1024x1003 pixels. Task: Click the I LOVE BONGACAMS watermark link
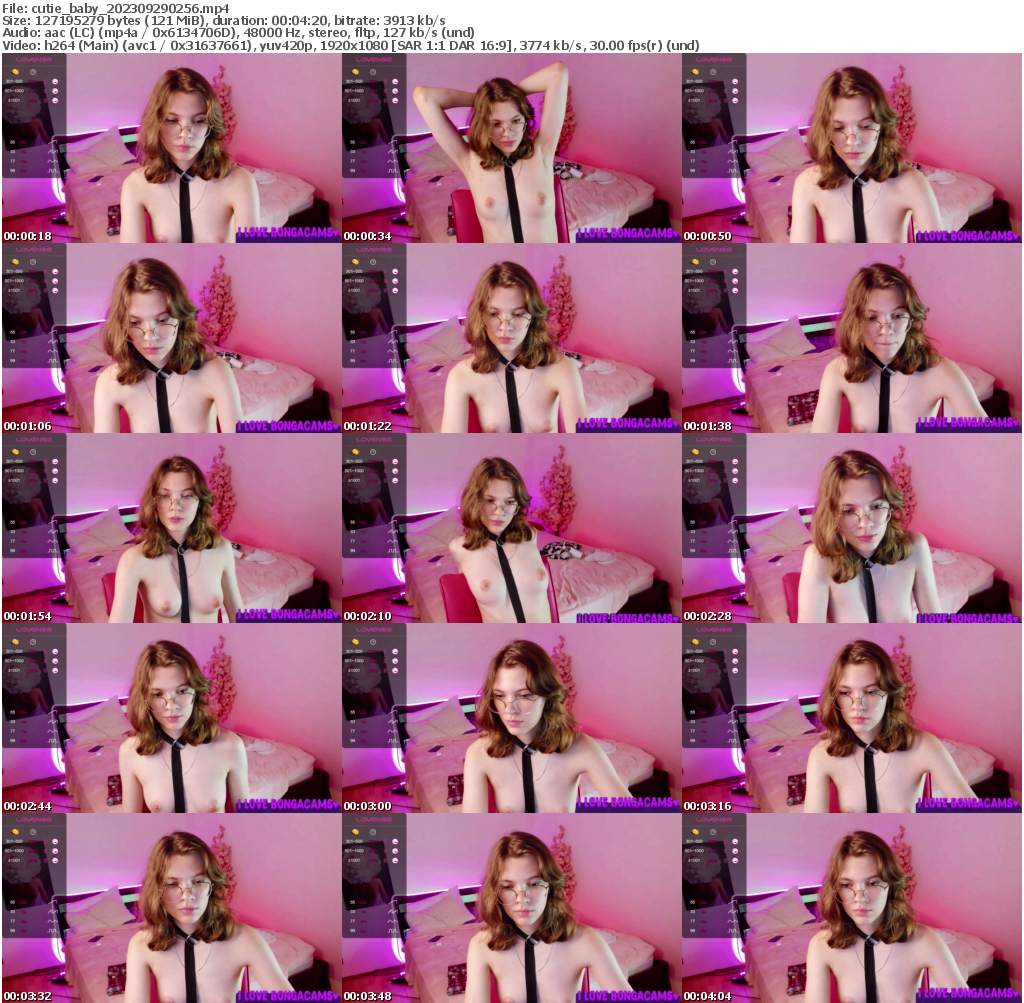(x=286, y=232)
